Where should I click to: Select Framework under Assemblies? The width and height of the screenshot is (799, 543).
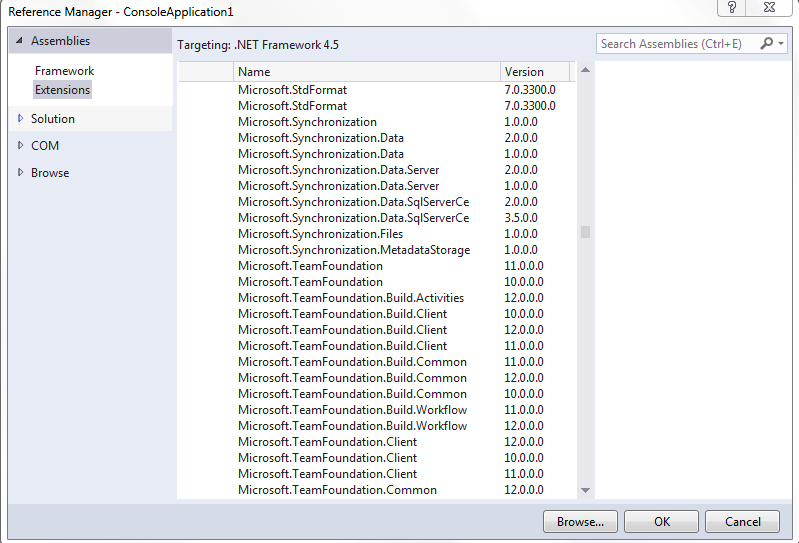click(65, 71)
